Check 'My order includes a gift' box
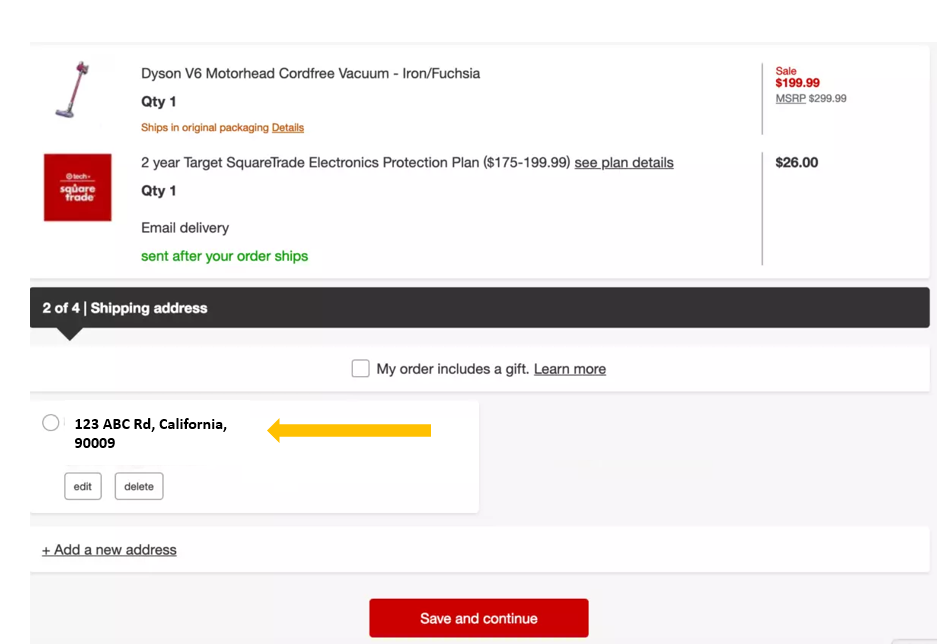This screenshot has width=937, height=644. coord(360,369)
